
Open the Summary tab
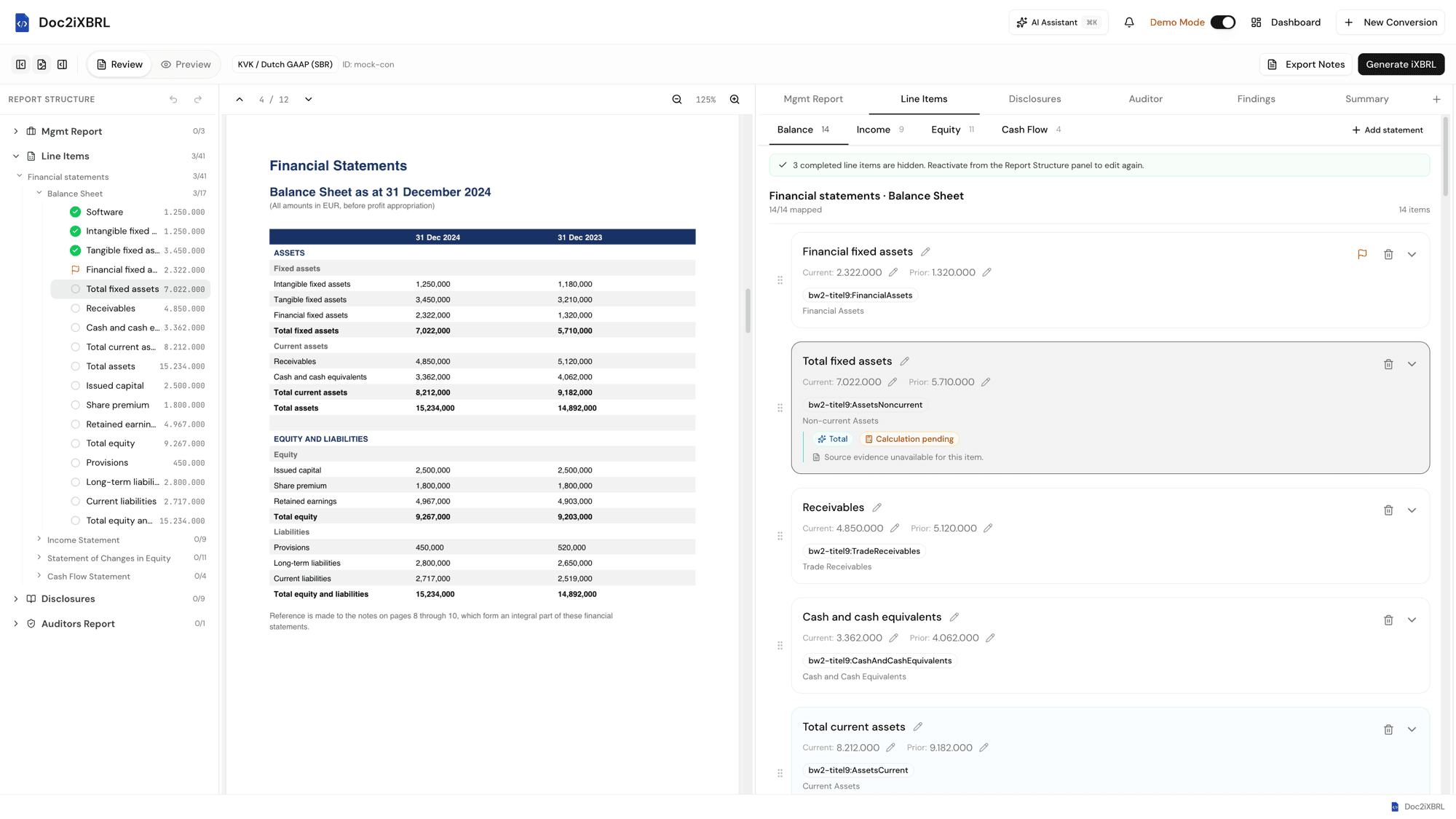1366,99
